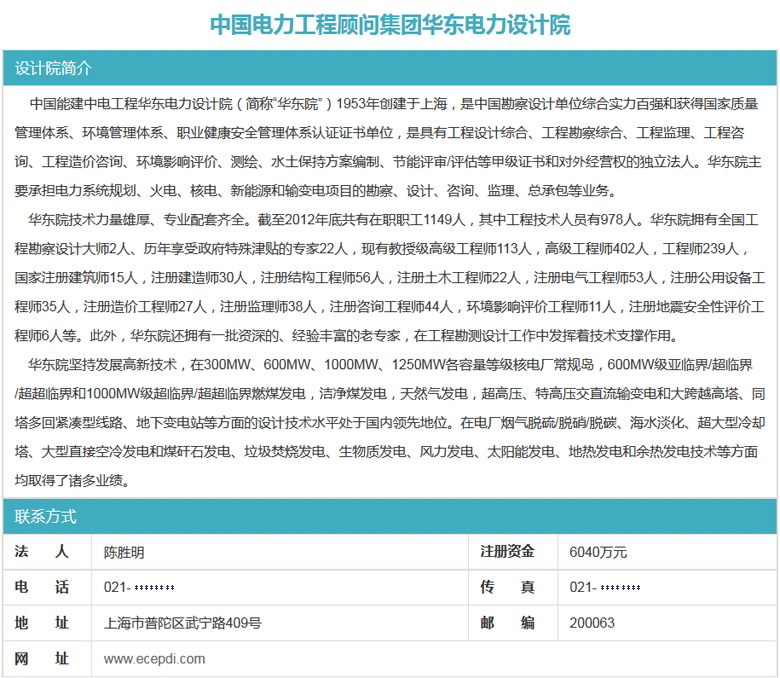
Task: Select the 联系方式 section header
Action: (x=390, y=516)
